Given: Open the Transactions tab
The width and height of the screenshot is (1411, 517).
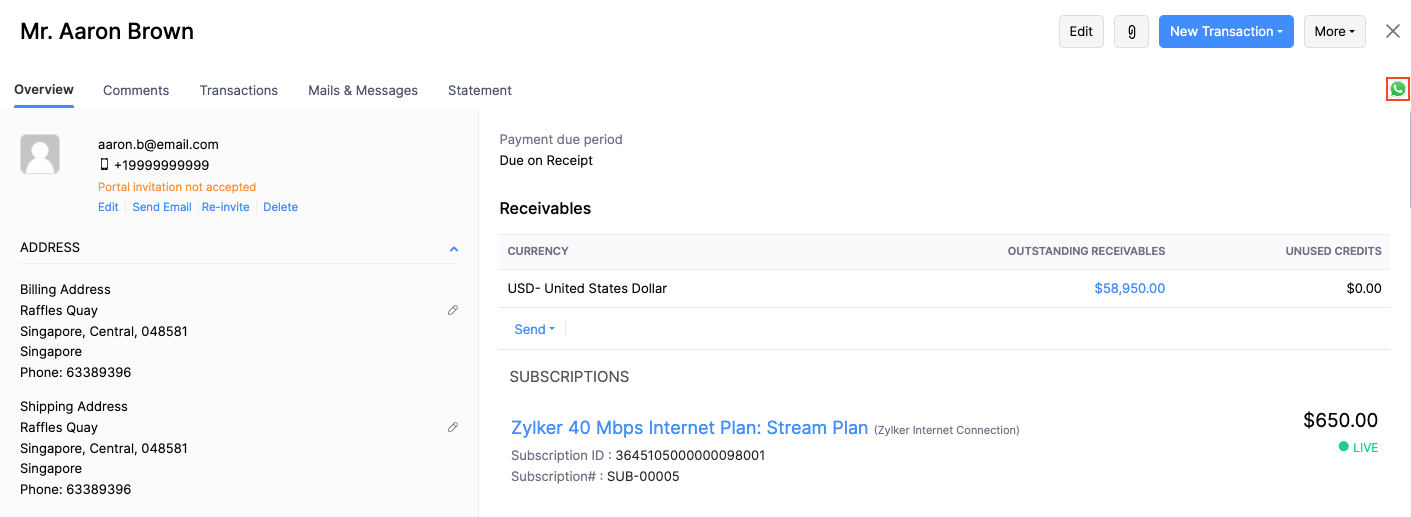Looking at the screenshot, I should tap(238, 90).
